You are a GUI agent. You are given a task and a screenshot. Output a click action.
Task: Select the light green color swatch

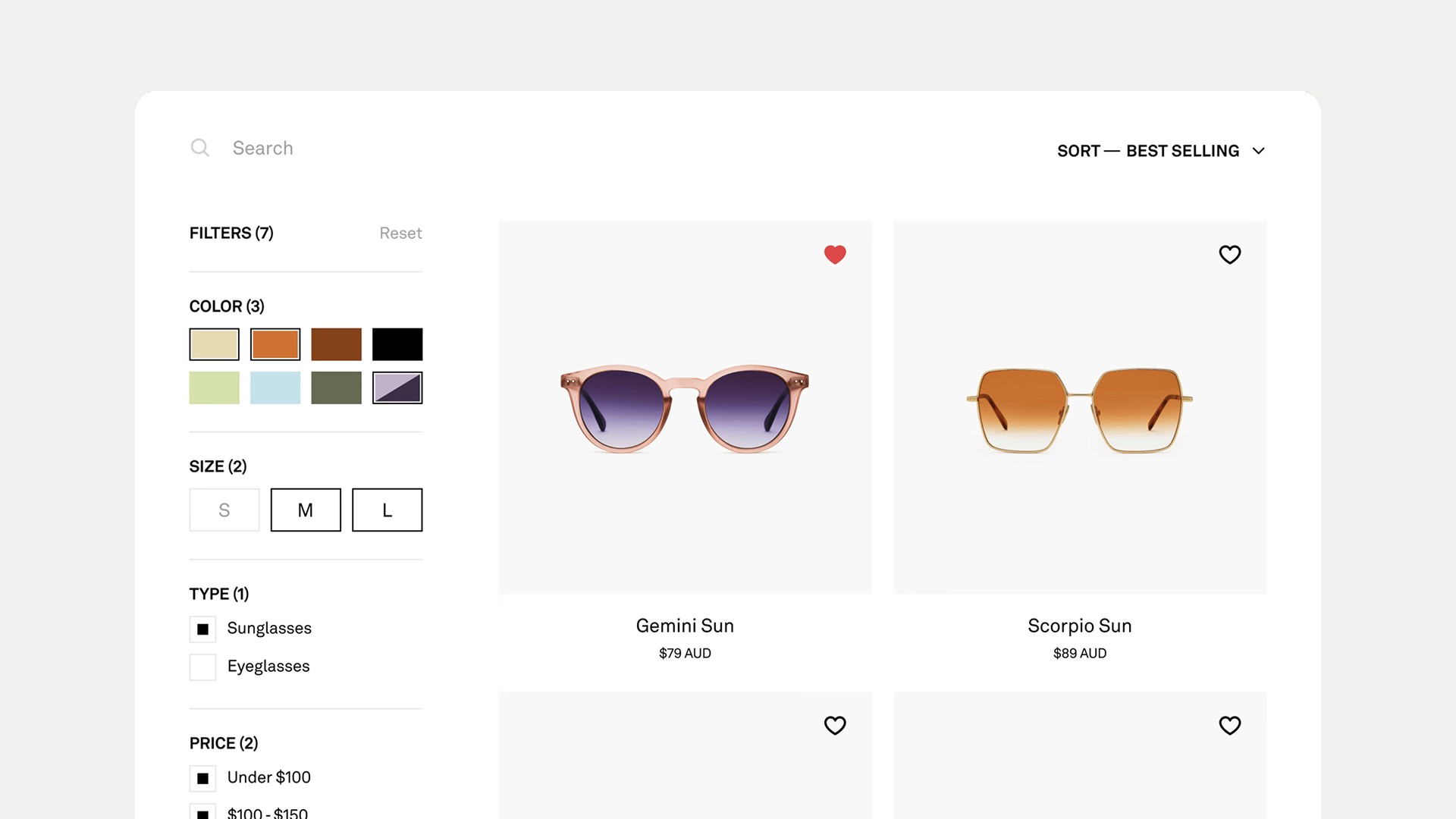[215, 388]
